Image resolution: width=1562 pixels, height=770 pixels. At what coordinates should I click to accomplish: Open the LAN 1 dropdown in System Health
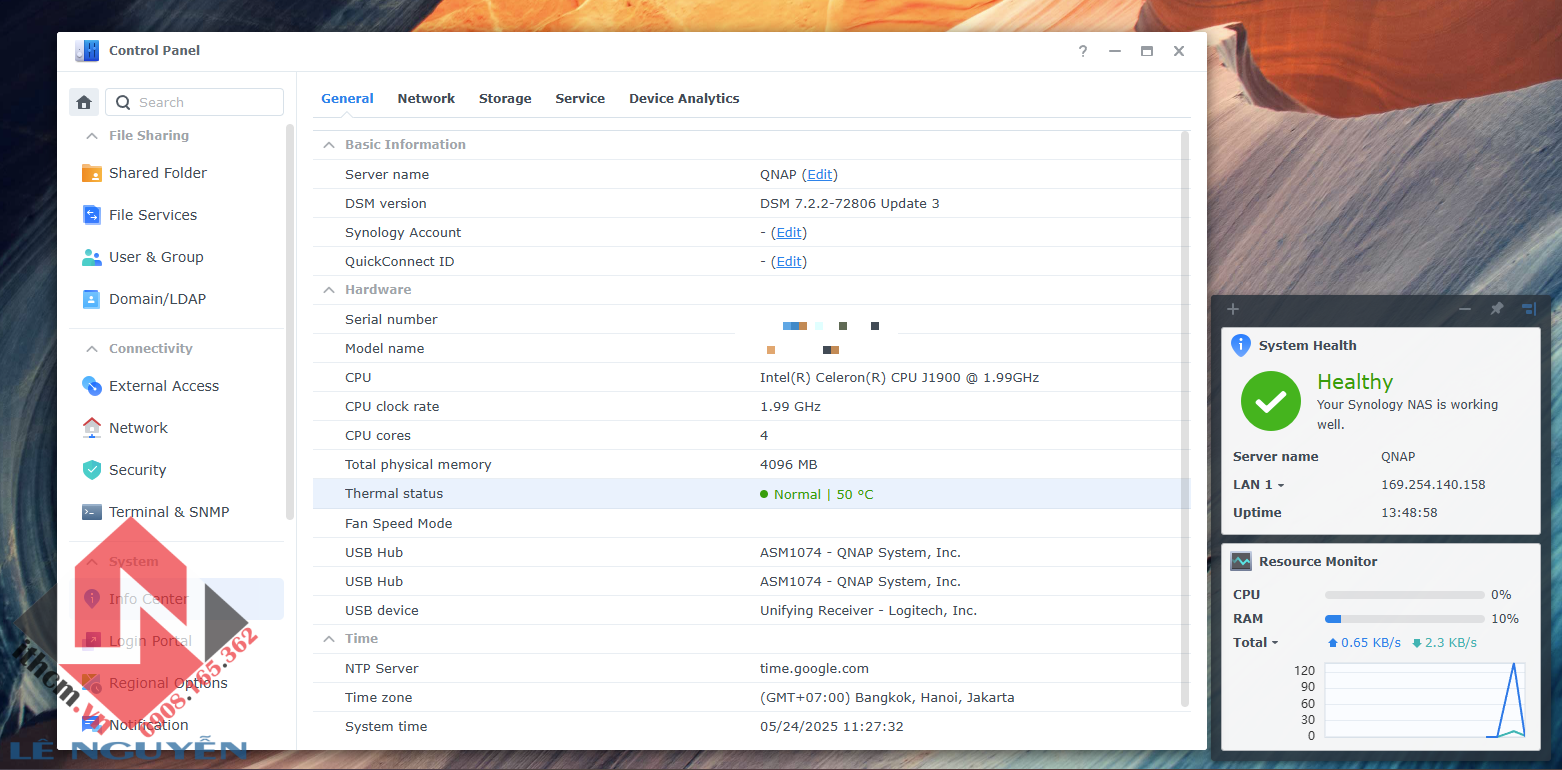(x=1259, y=485)
